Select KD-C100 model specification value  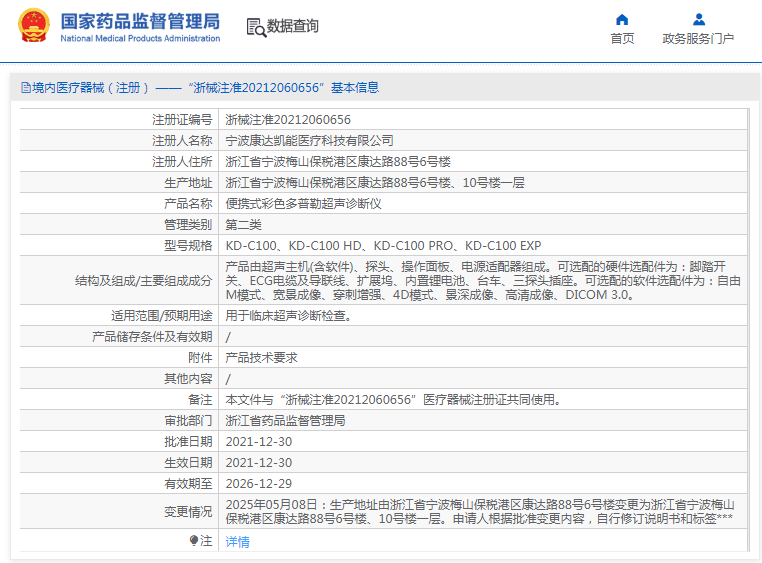pyautogui.click(x=383, y=246)
